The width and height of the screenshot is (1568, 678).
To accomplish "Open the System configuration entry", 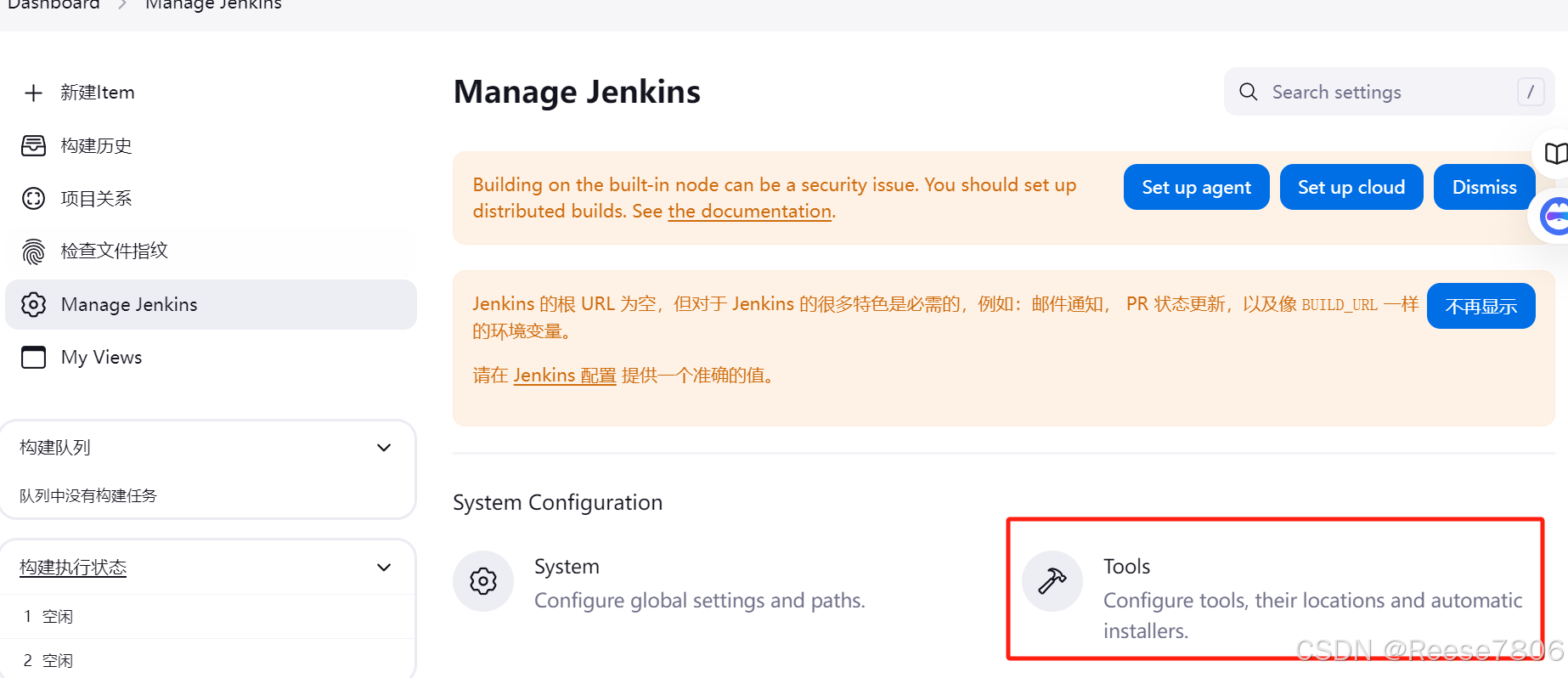I will click(x=659, y=583).
